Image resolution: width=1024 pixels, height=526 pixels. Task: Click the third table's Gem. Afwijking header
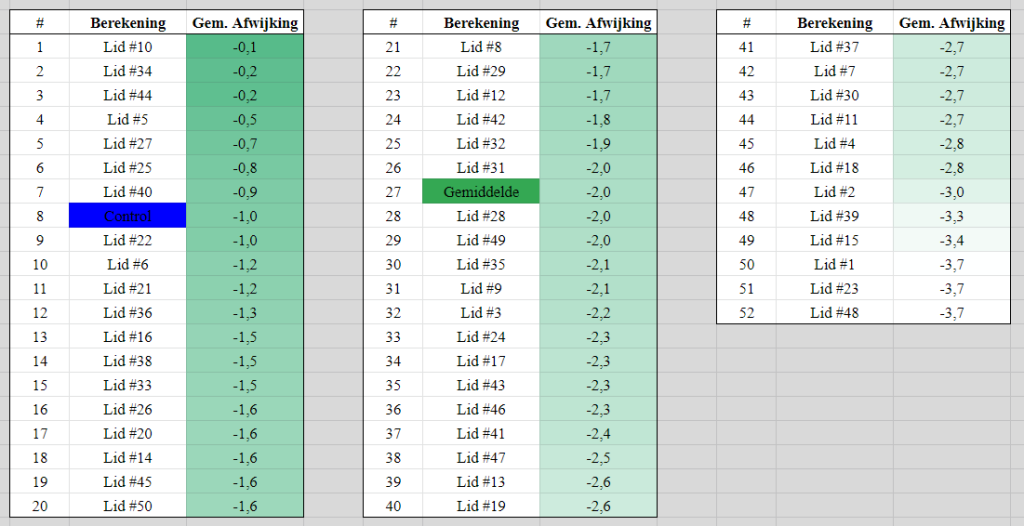tap(952, 23)
